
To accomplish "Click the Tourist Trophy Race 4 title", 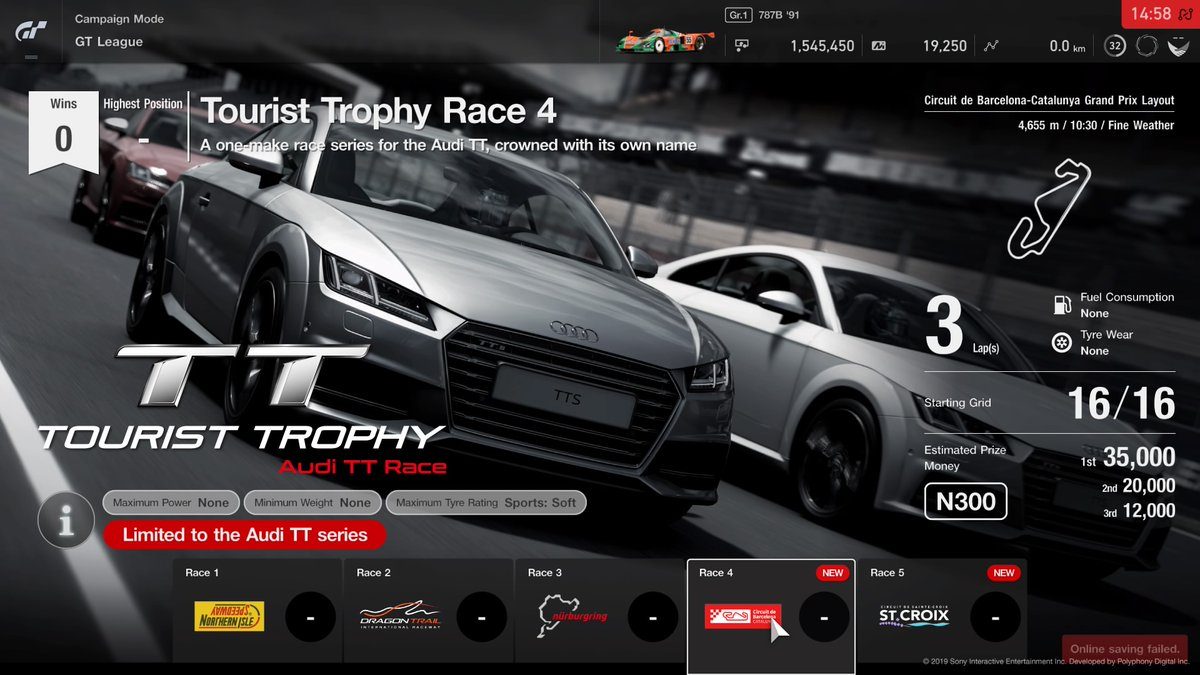I will click(379, 111).
